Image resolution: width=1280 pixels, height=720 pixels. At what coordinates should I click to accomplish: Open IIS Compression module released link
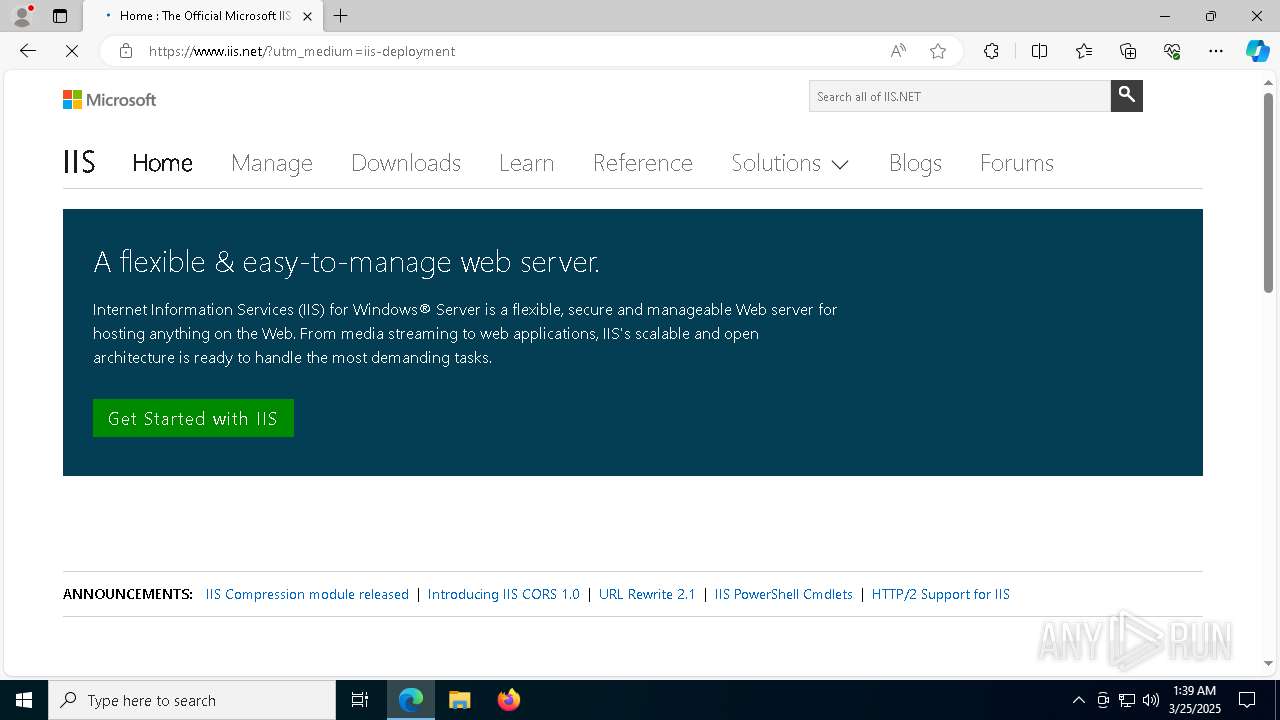tap(307, 594)
